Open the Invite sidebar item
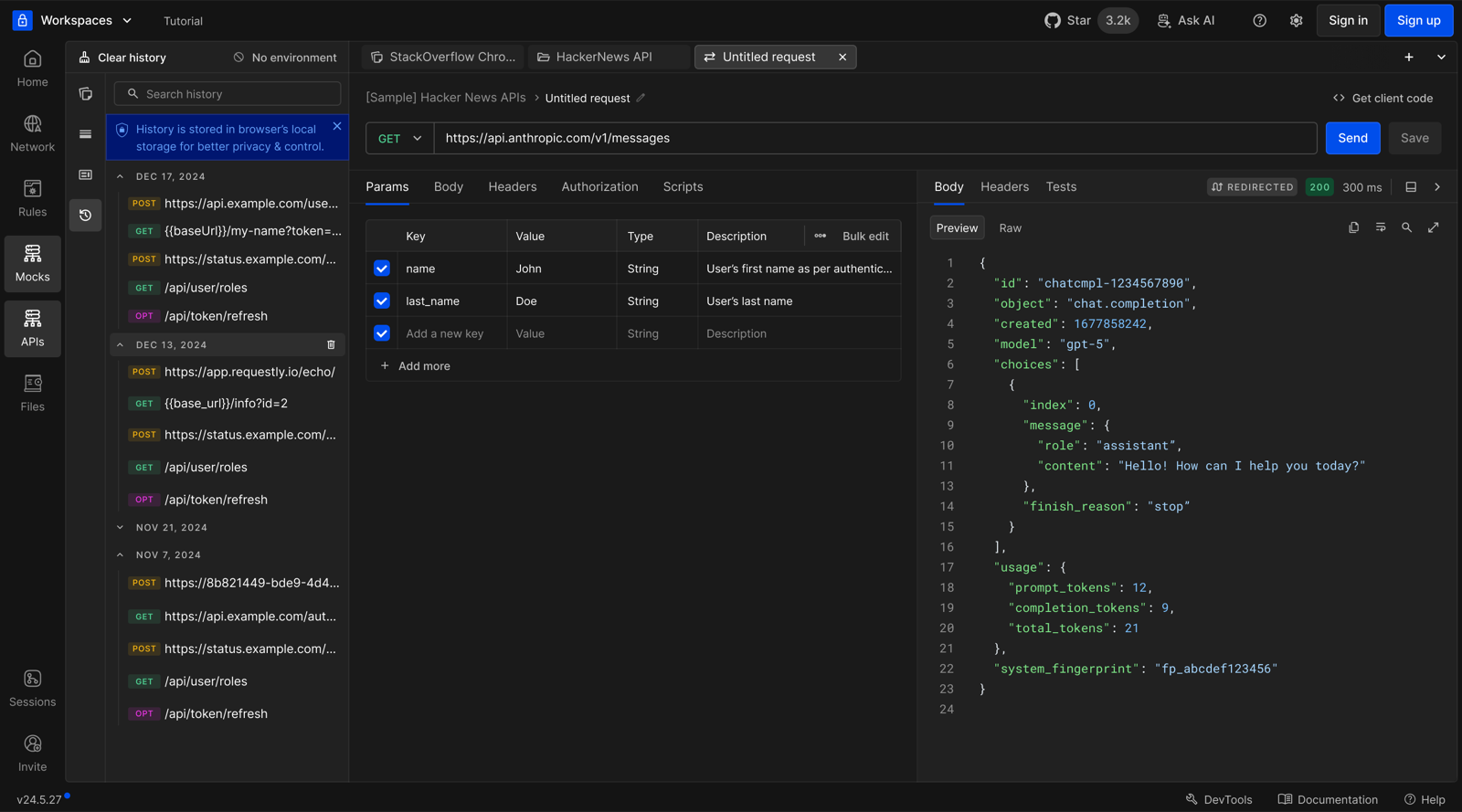This screenshot has width=1462, height=812. 32,753
